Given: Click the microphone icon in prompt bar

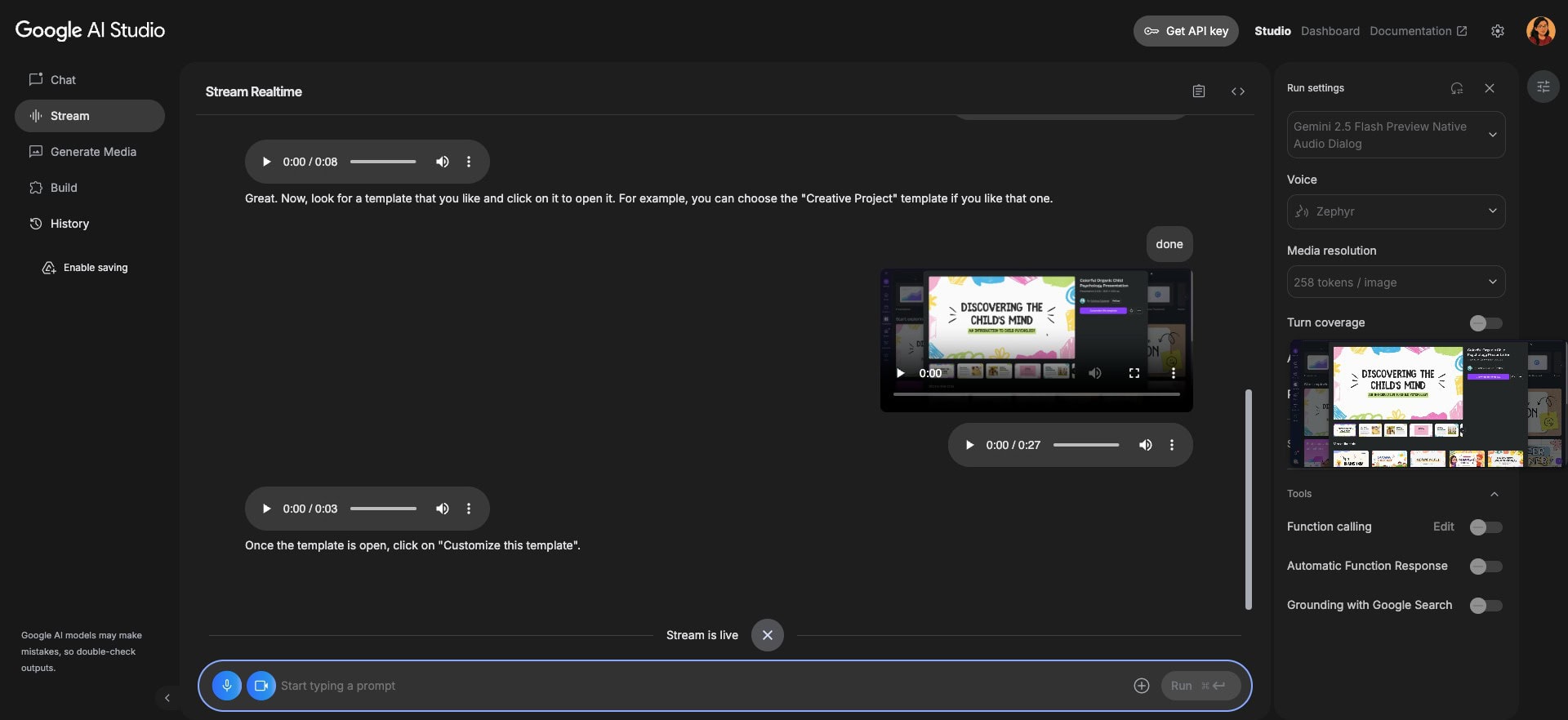Looking at the screenshot, I should 227,686.
